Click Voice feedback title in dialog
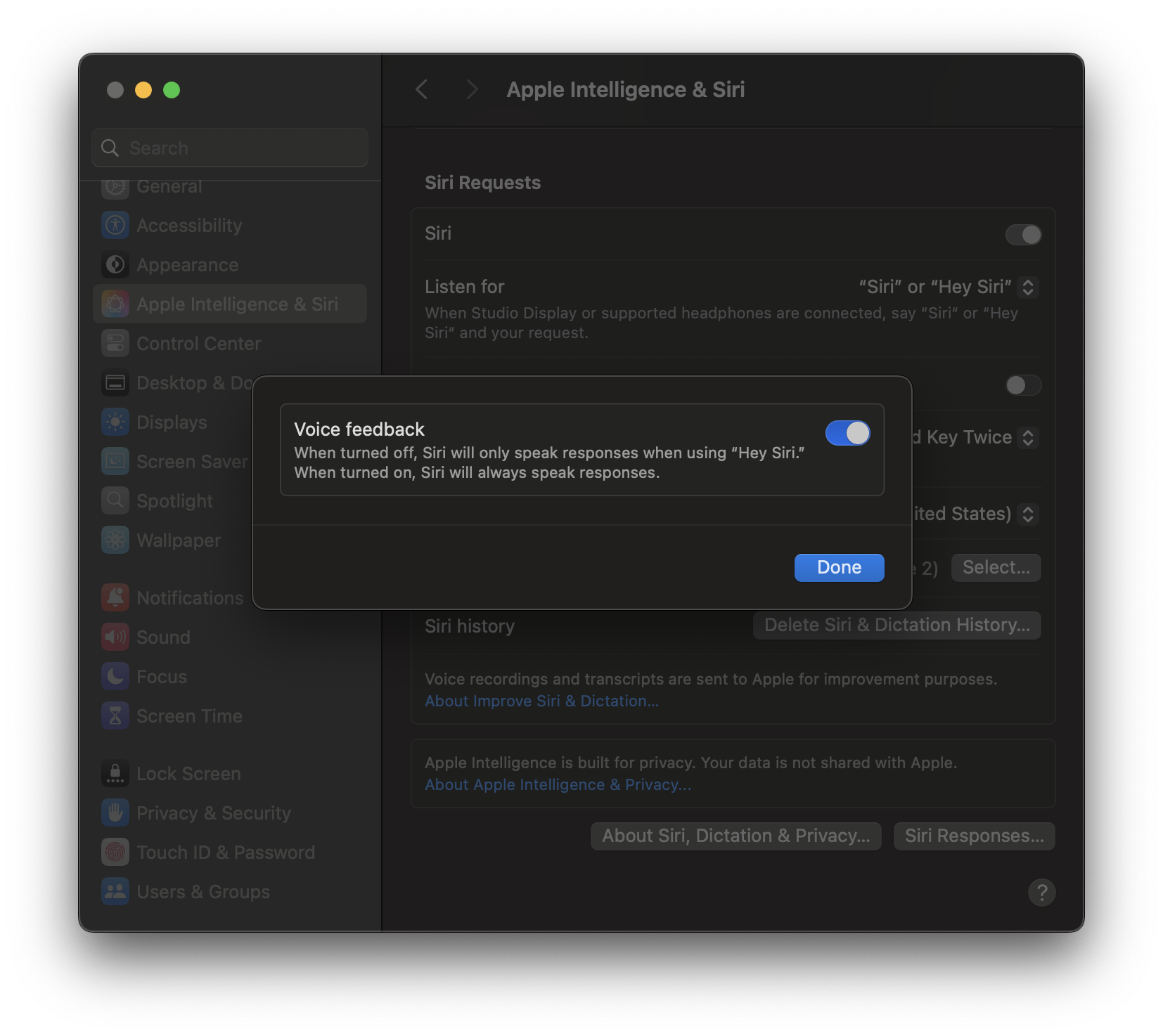Image resolution: width=1163 pixels, height=1036 pixels. pos(359,429)
